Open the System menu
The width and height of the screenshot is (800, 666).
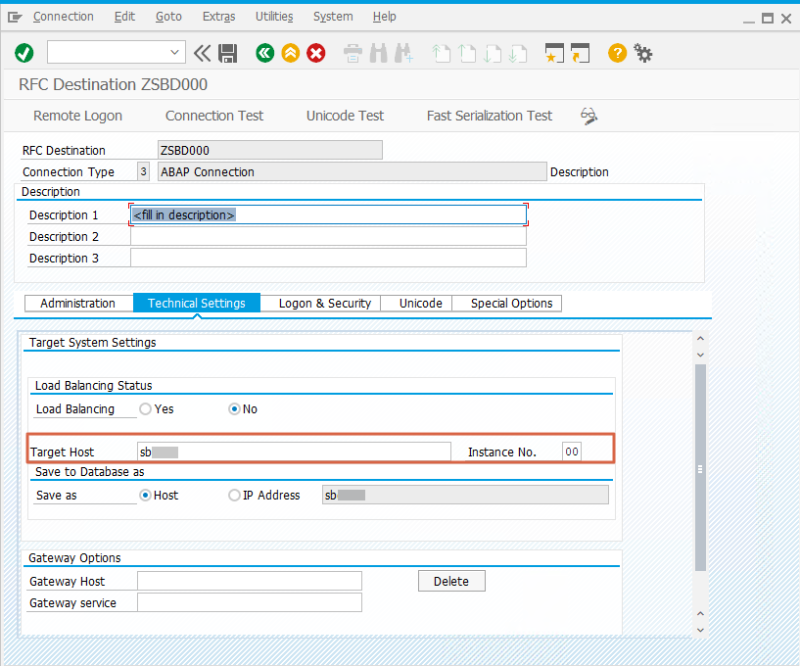pyautogui.click(x=333, y=16)
